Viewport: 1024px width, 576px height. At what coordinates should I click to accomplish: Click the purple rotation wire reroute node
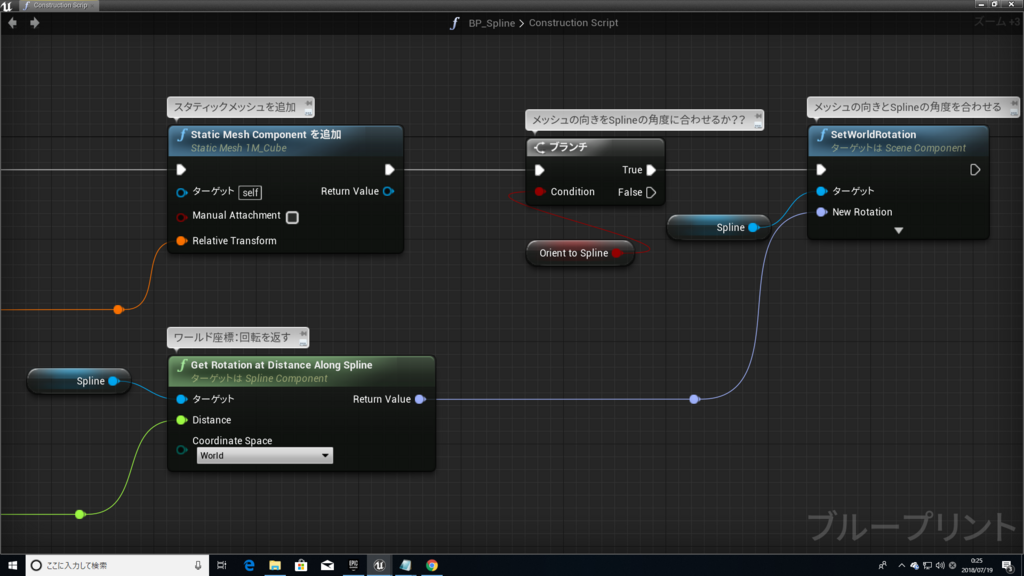click(694, 399)
